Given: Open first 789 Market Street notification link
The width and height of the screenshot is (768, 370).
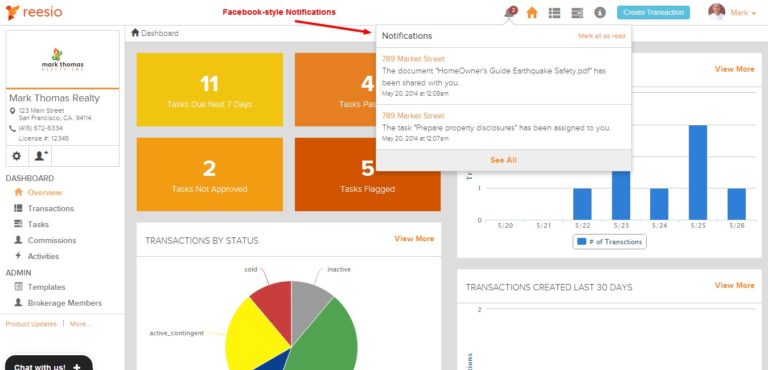Looking at the screenshot, I should click(413, 59).
